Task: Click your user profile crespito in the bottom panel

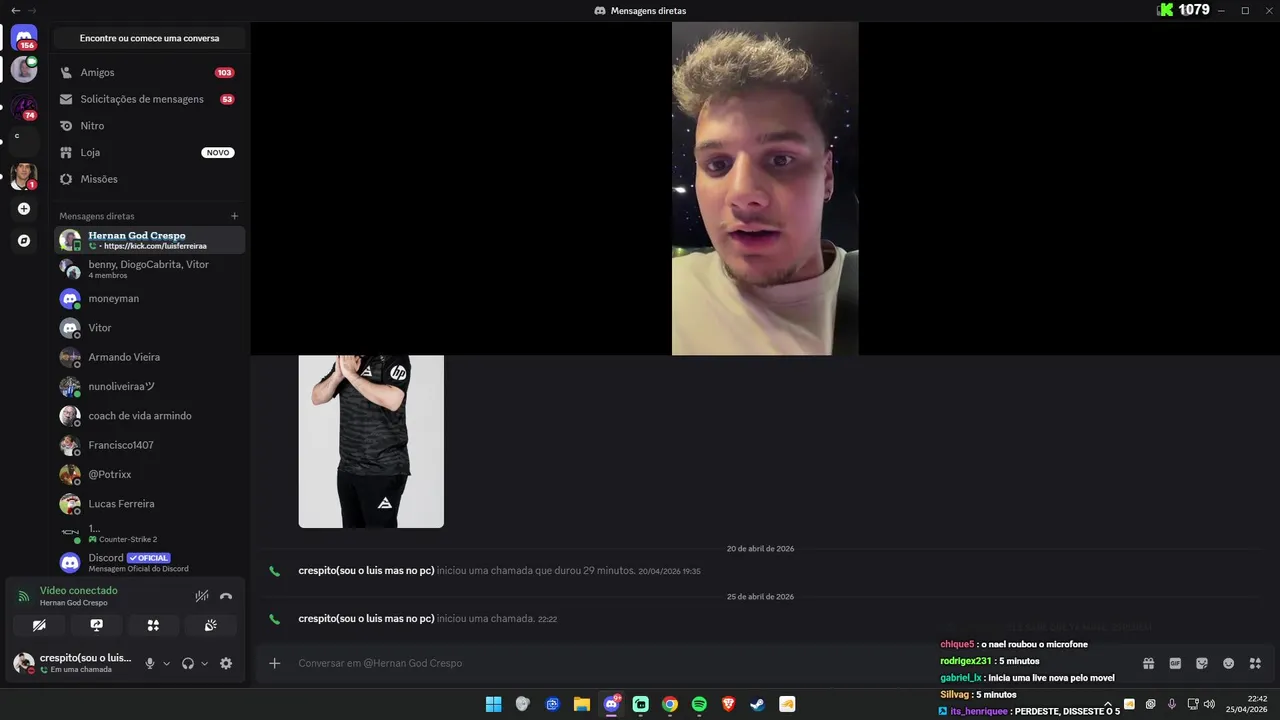Action: pos(73,663)
